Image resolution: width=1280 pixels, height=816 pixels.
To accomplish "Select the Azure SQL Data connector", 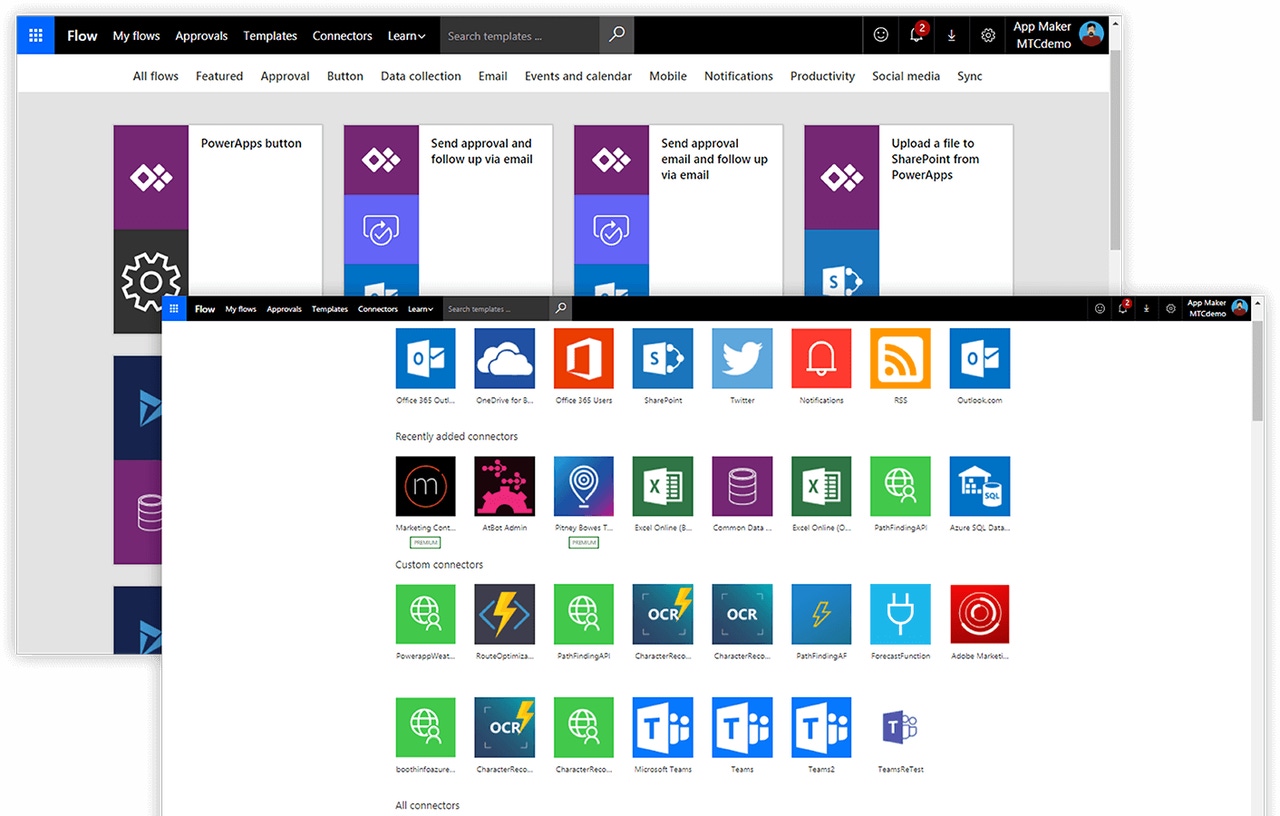I will pos(979,486).
